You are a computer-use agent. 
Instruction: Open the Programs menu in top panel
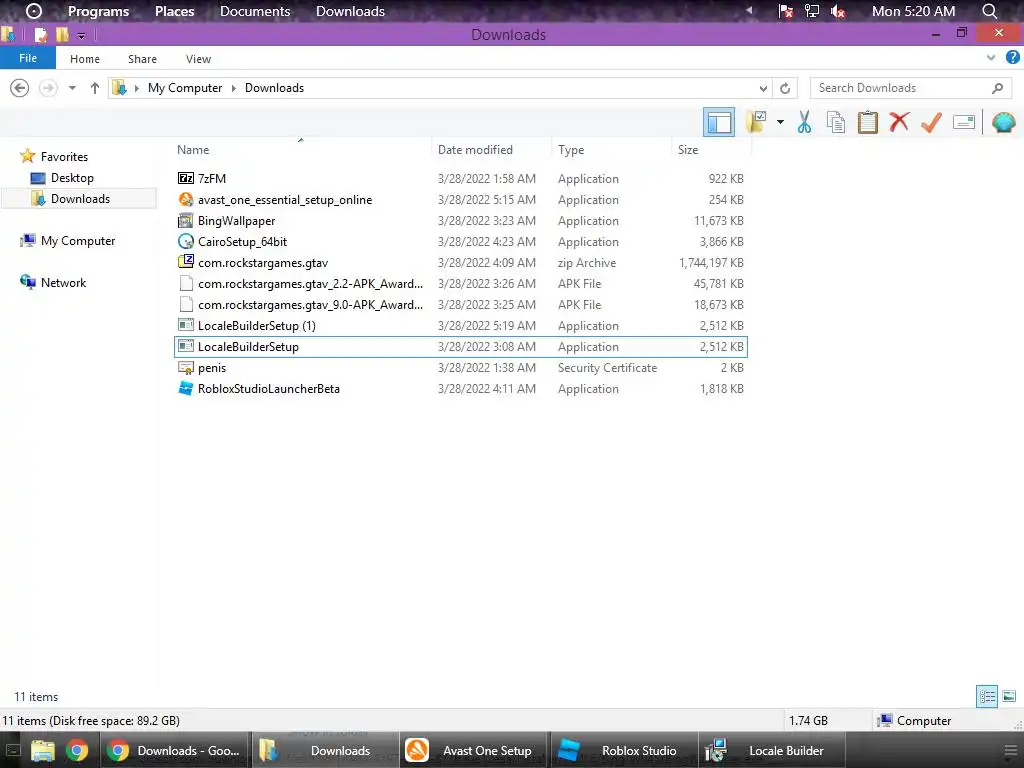[x=99, y=11]
